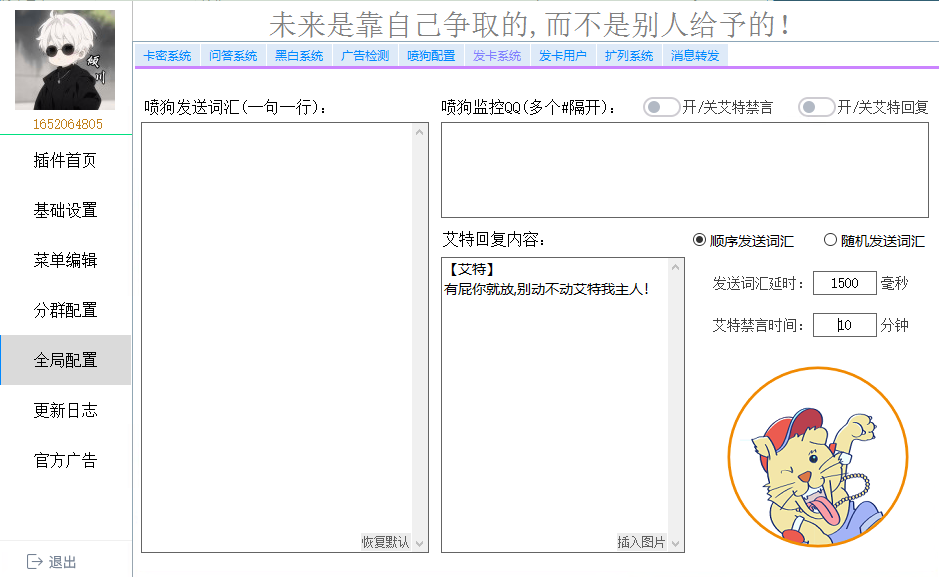Click the 艾特禁言时间 minutes field
939x577 pixels.
click(844, 325)
